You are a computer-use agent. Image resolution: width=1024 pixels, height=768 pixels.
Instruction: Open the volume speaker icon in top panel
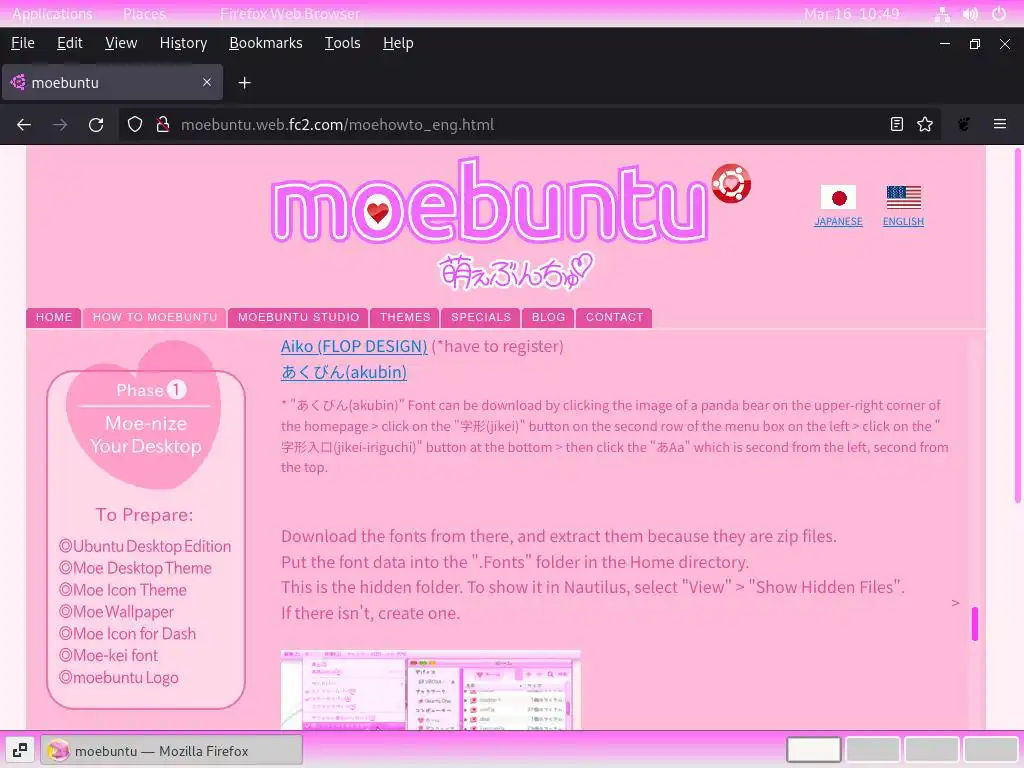click(x=970, y=14)
